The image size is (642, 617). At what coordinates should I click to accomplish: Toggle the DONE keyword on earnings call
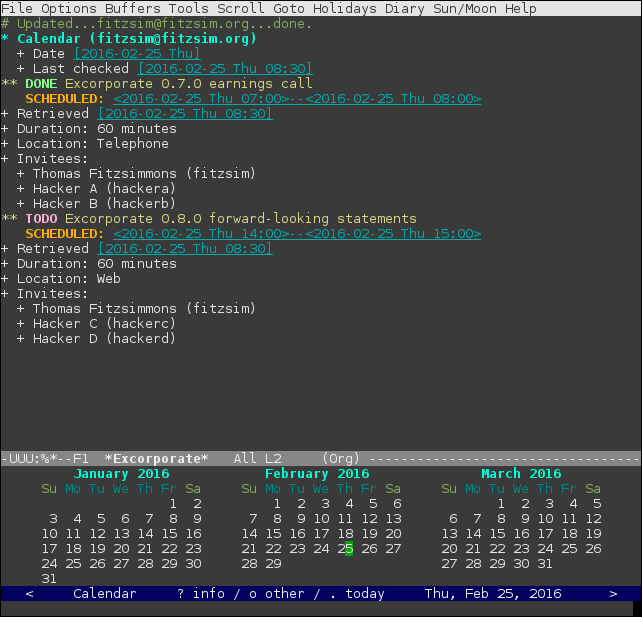coord(41,84)
